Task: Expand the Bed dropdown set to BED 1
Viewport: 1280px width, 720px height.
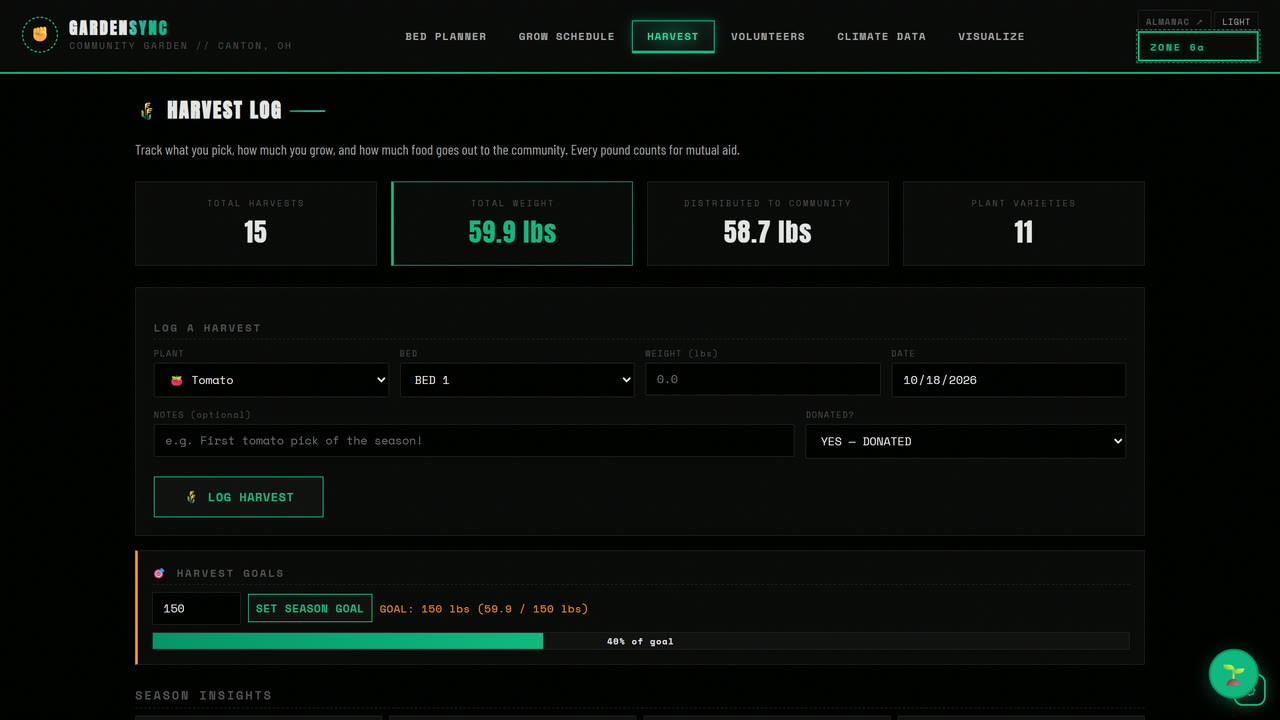Action: point(517,380)
